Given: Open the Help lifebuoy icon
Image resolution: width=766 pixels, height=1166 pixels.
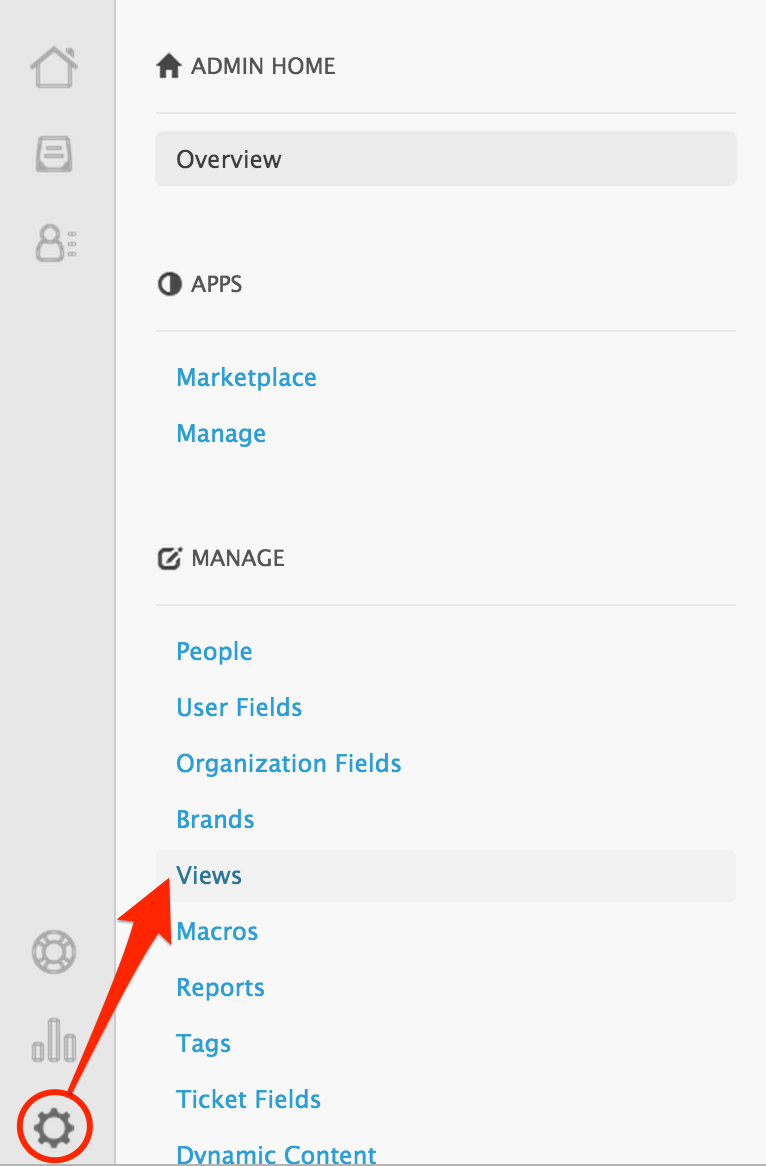Looking at the screenshot, I should click(x=54, y=952).
